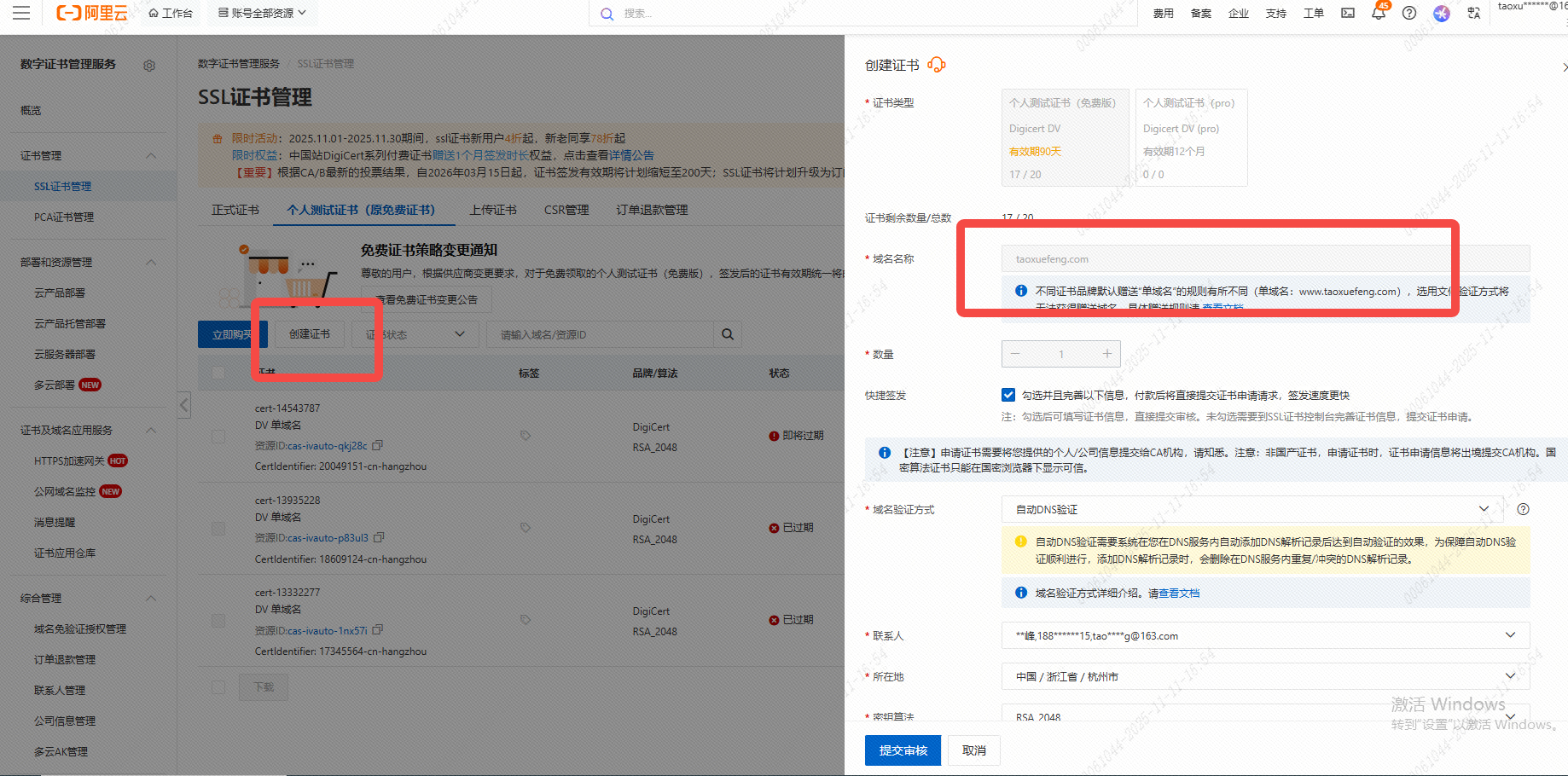Open the notification bell with 45 badge
The image size is (1568, 776).
[1379, 13]
